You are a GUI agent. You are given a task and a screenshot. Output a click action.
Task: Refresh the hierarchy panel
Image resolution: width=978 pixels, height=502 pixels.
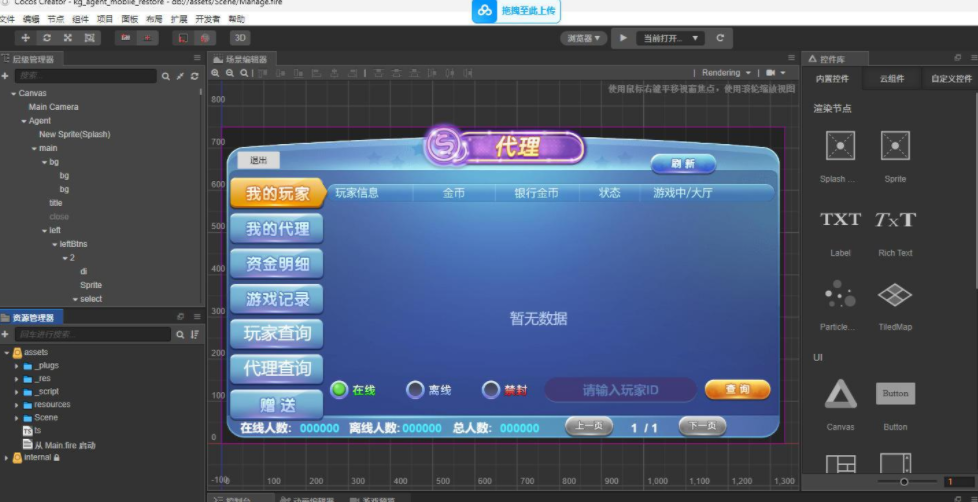point(195,76)
